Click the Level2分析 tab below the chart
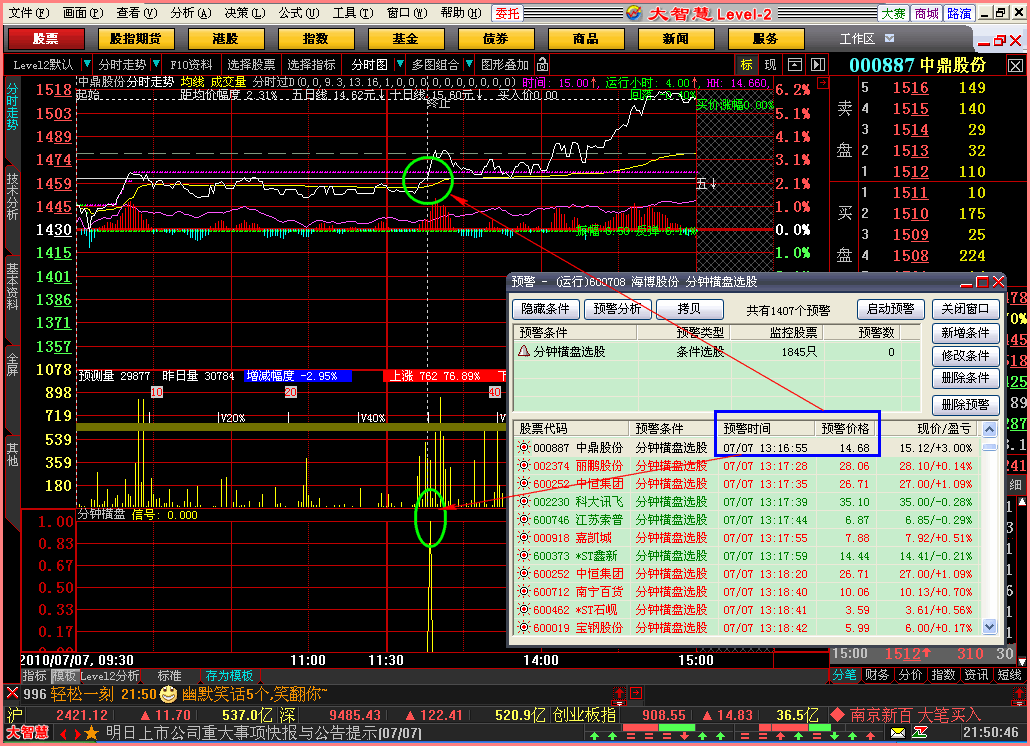This screenshot has height=746, width=1030. [x=110, y=676]
